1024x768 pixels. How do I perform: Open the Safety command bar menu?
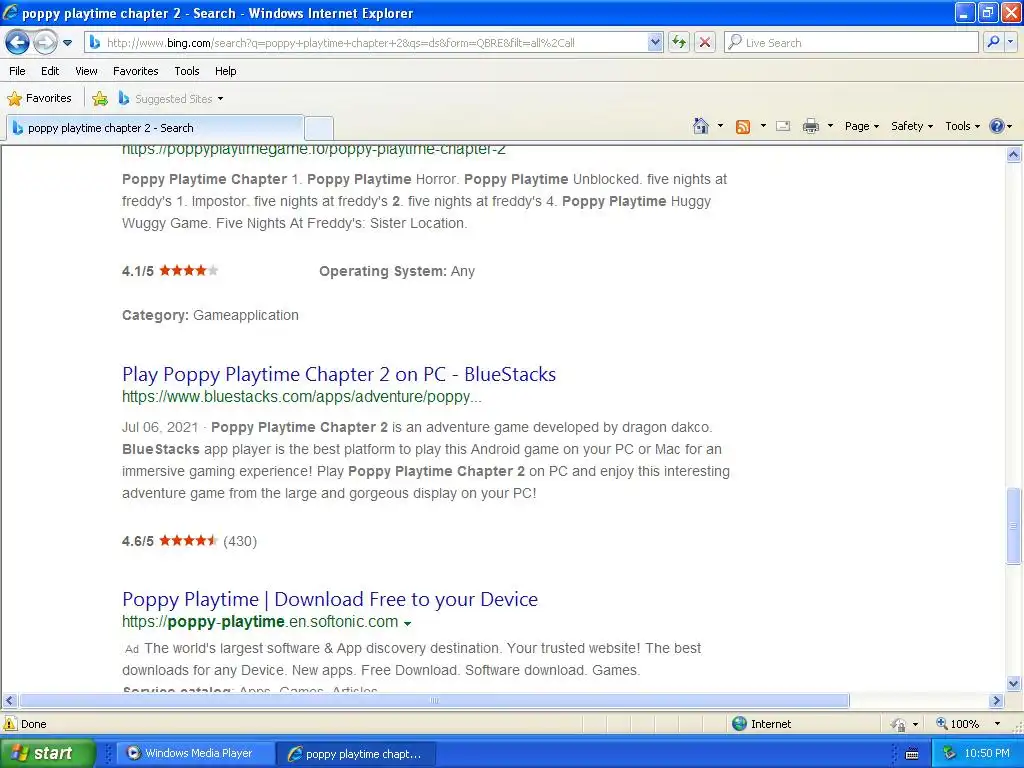coord(912,126)
